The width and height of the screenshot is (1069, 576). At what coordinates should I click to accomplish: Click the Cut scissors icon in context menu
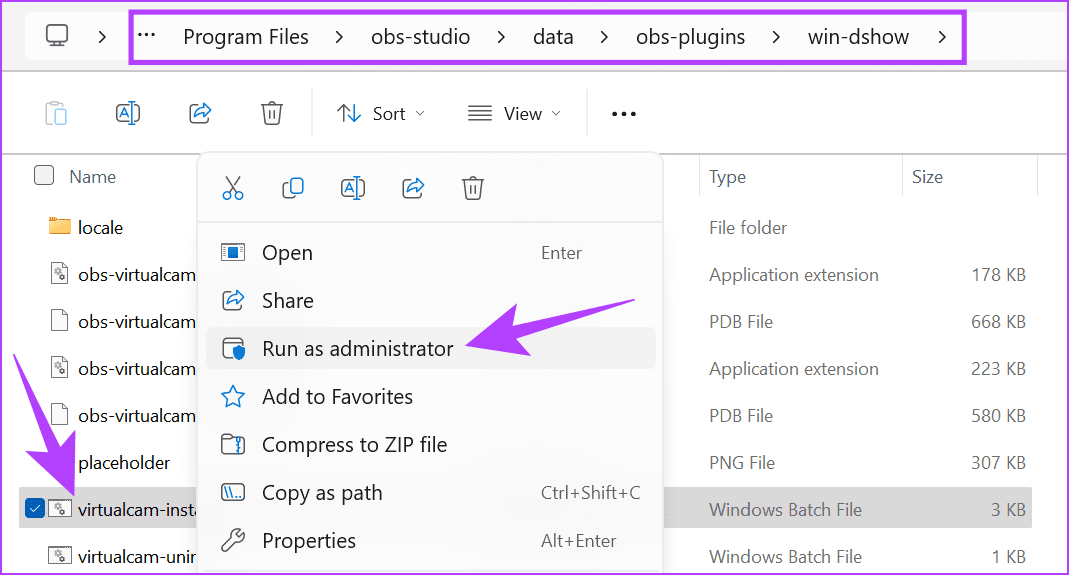click(x=233, y=187)
